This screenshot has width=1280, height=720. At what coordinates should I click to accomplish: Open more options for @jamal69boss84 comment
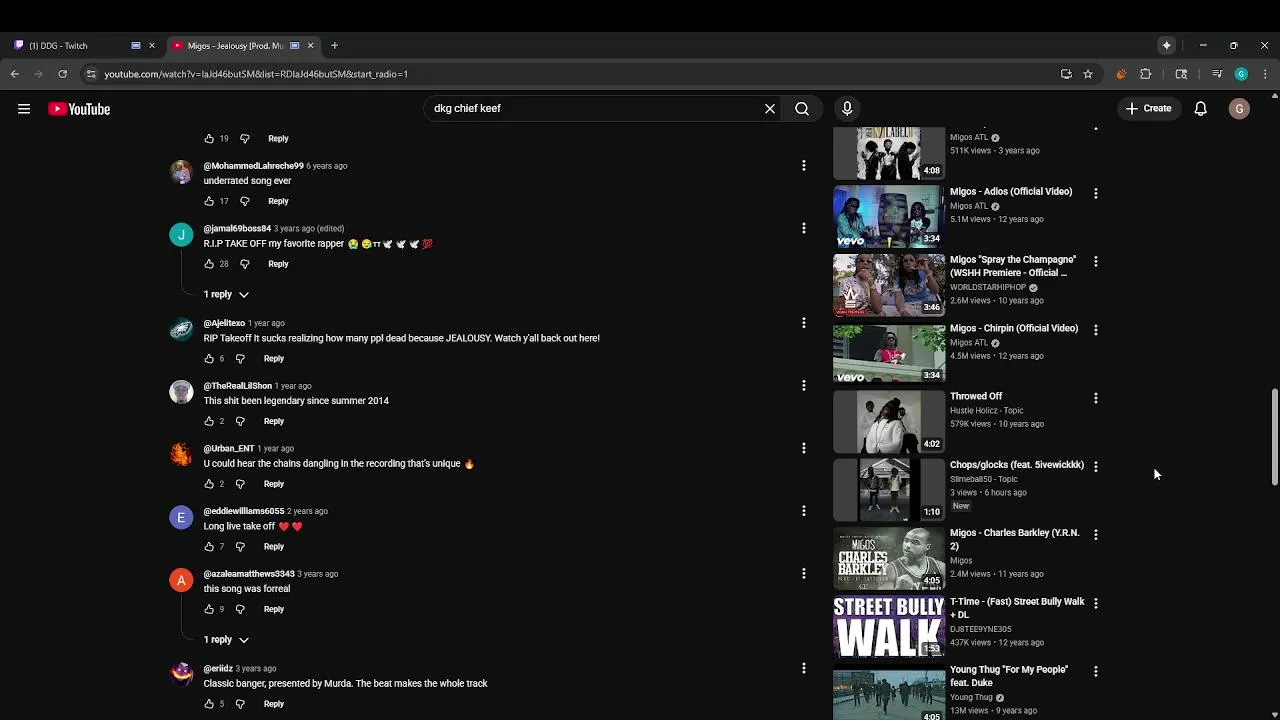pos(804,228)
